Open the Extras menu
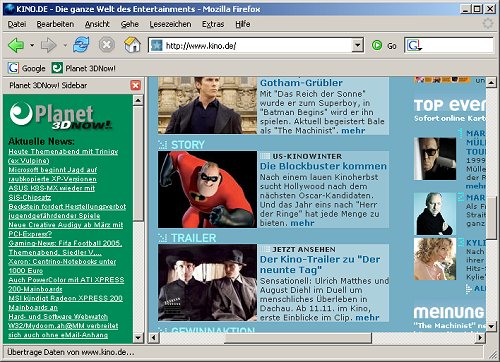Screen dimensions: 500x362 [213, 24]
